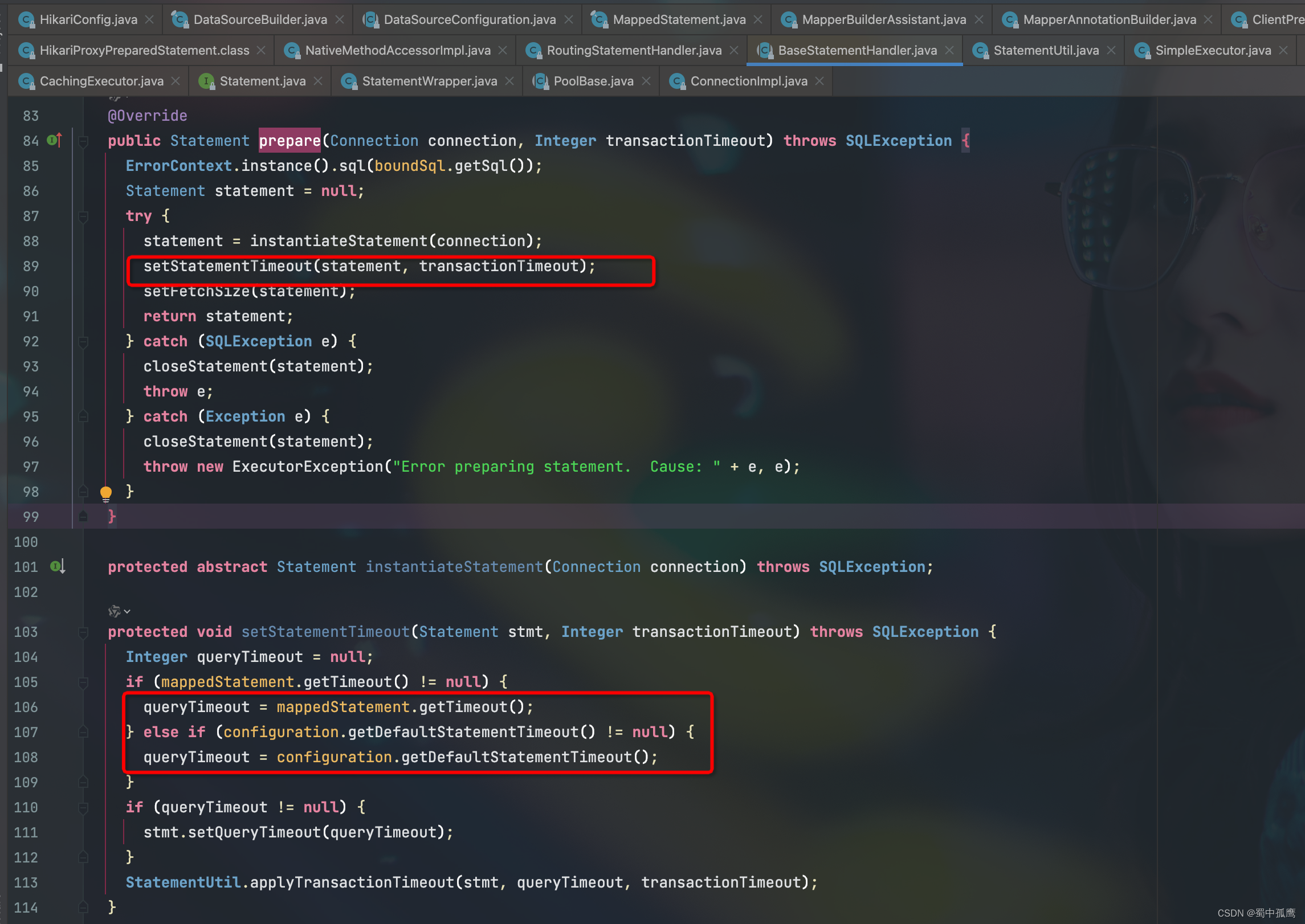Click the implements-method gutter icon on line 84
The height and width of the screenshot is (924, 1305).
pos(55,140)
